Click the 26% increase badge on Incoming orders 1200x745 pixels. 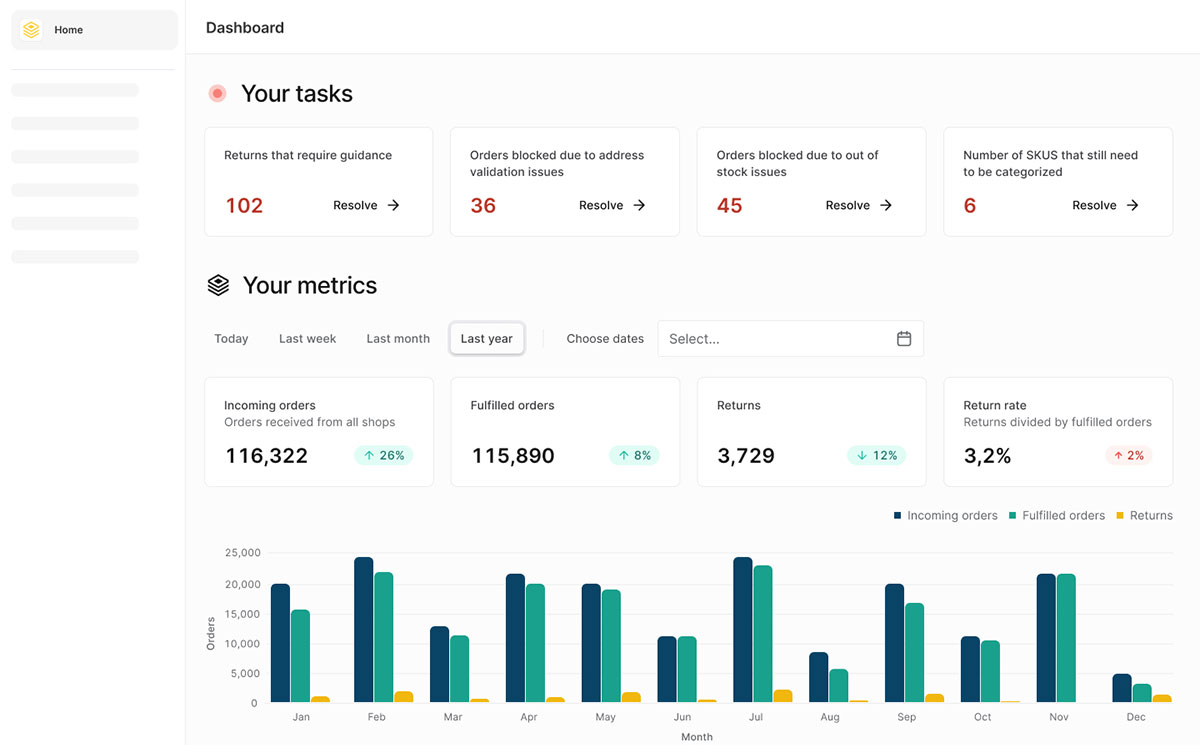click(x=384, y=456)
